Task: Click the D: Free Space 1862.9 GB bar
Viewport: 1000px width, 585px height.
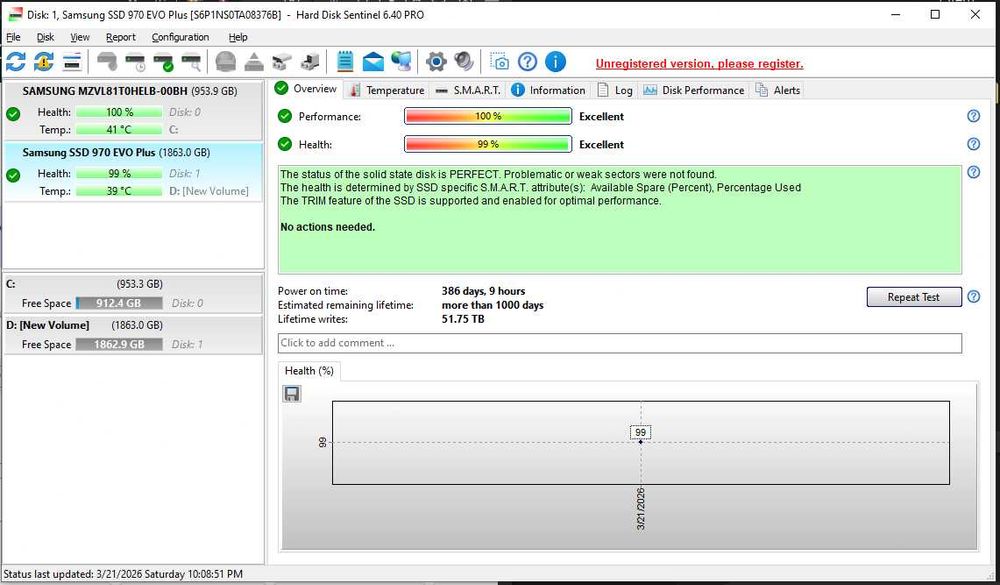Action: 119,344
